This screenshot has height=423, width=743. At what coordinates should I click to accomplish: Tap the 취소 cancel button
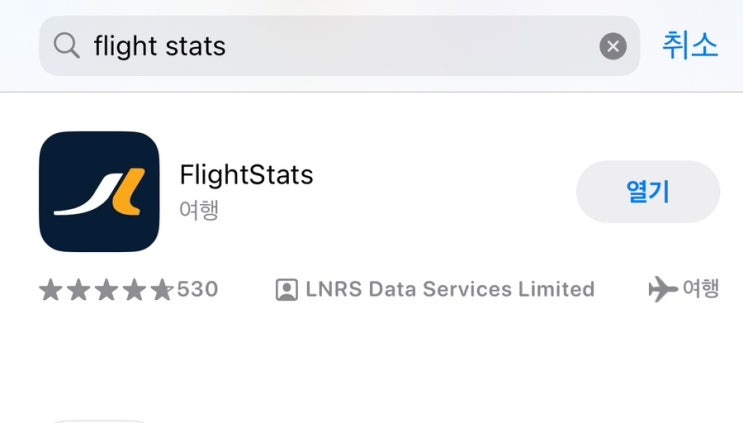690,45
